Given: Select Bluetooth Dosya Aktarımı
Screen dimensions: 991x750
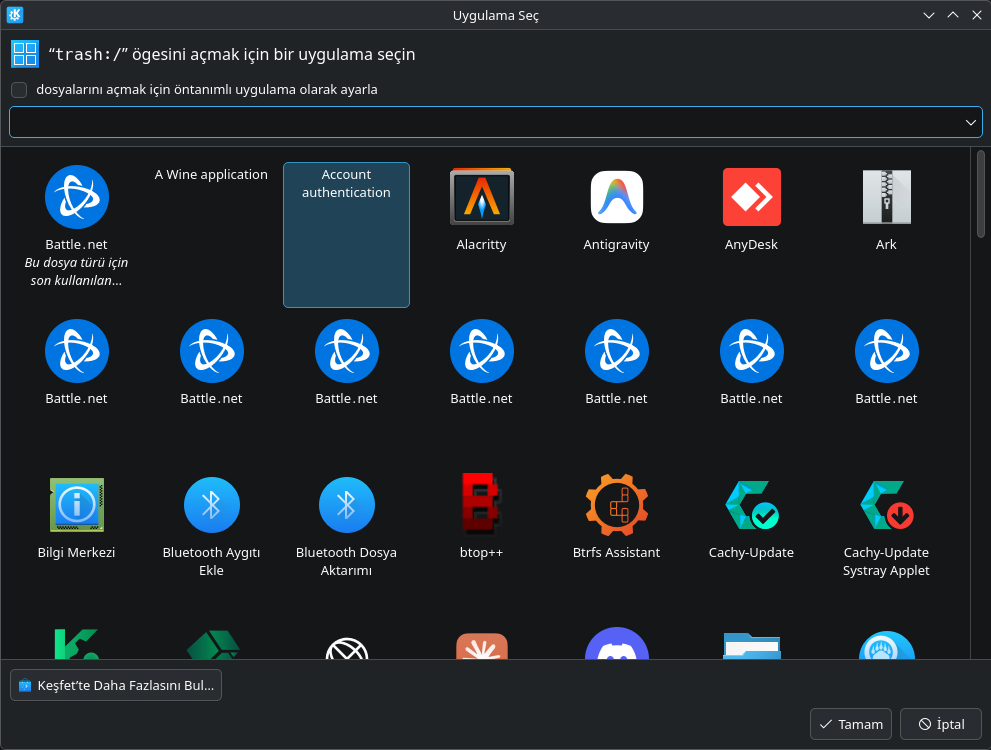Looking at the screenshot, I should [x=346, y=526].
